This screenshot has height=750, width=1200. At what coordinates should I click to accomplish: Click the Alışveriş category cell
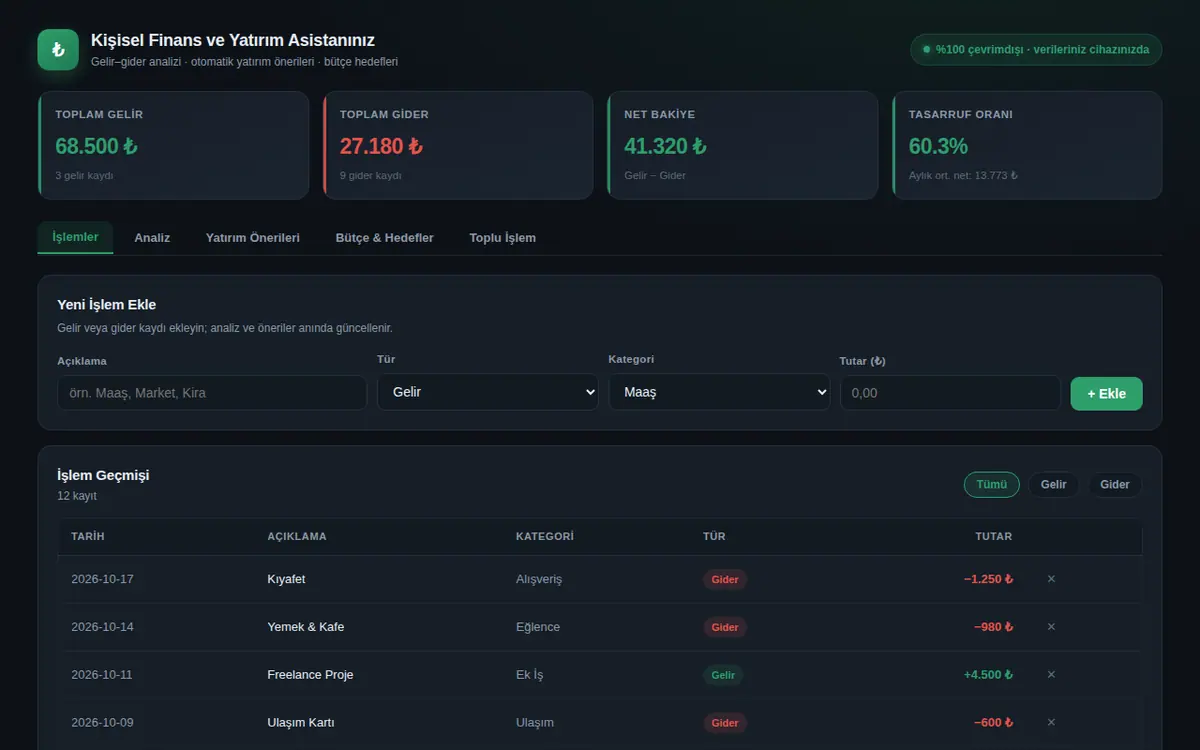coord(539,579)
